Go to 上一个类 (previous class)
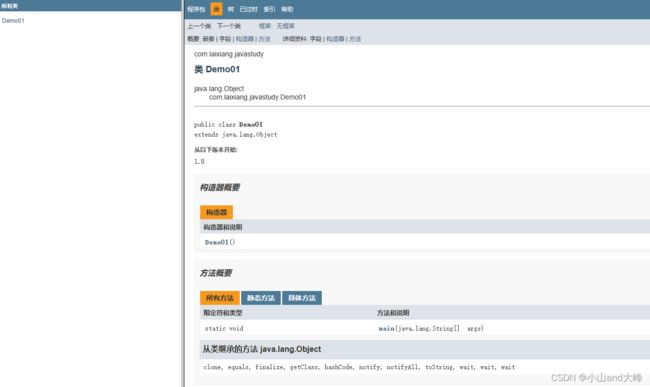Screen dimensions: 650x387 coord(199,26)
